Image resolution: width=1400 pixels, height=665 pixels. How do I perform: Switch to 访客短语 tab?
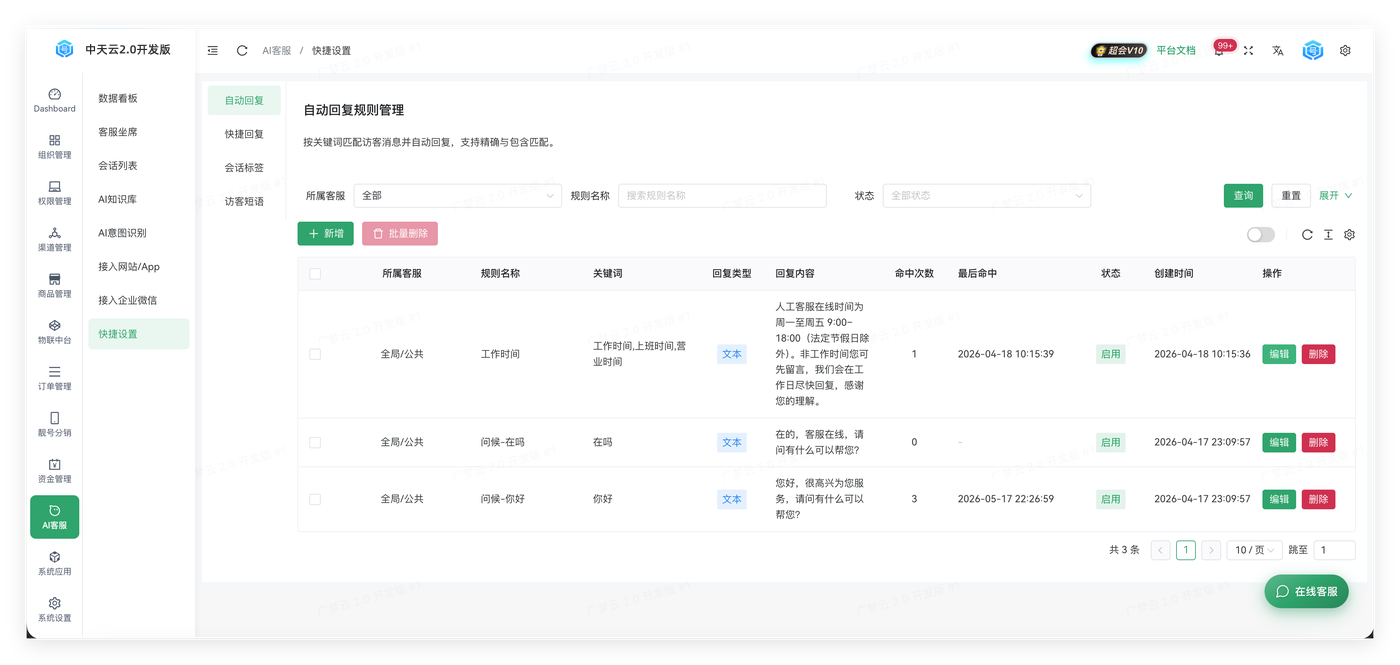pos(244,201)
